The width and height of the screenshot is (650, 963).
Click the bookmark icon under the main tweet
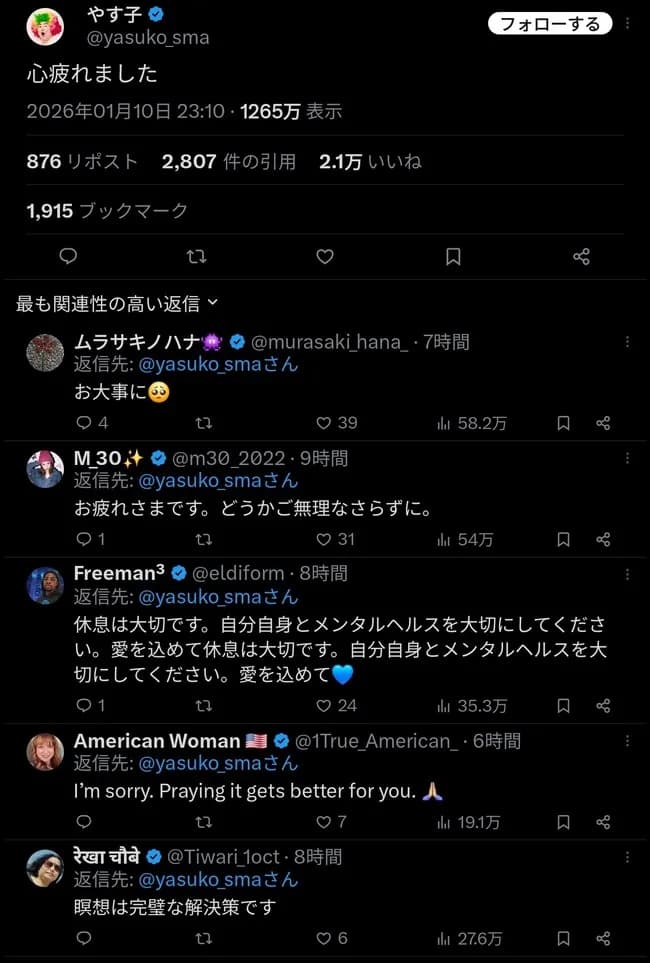(x=452, y=257)
